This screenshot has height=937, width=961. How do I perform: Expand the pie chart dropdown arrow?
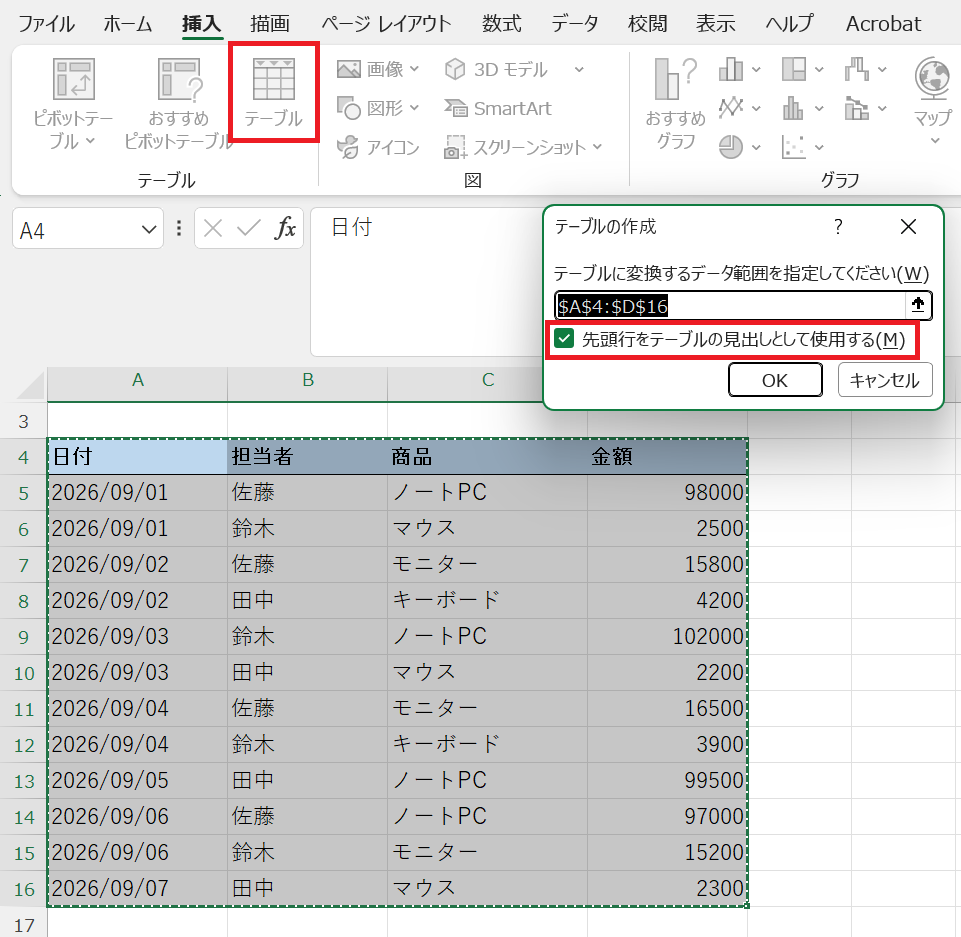tap(756, 148)
